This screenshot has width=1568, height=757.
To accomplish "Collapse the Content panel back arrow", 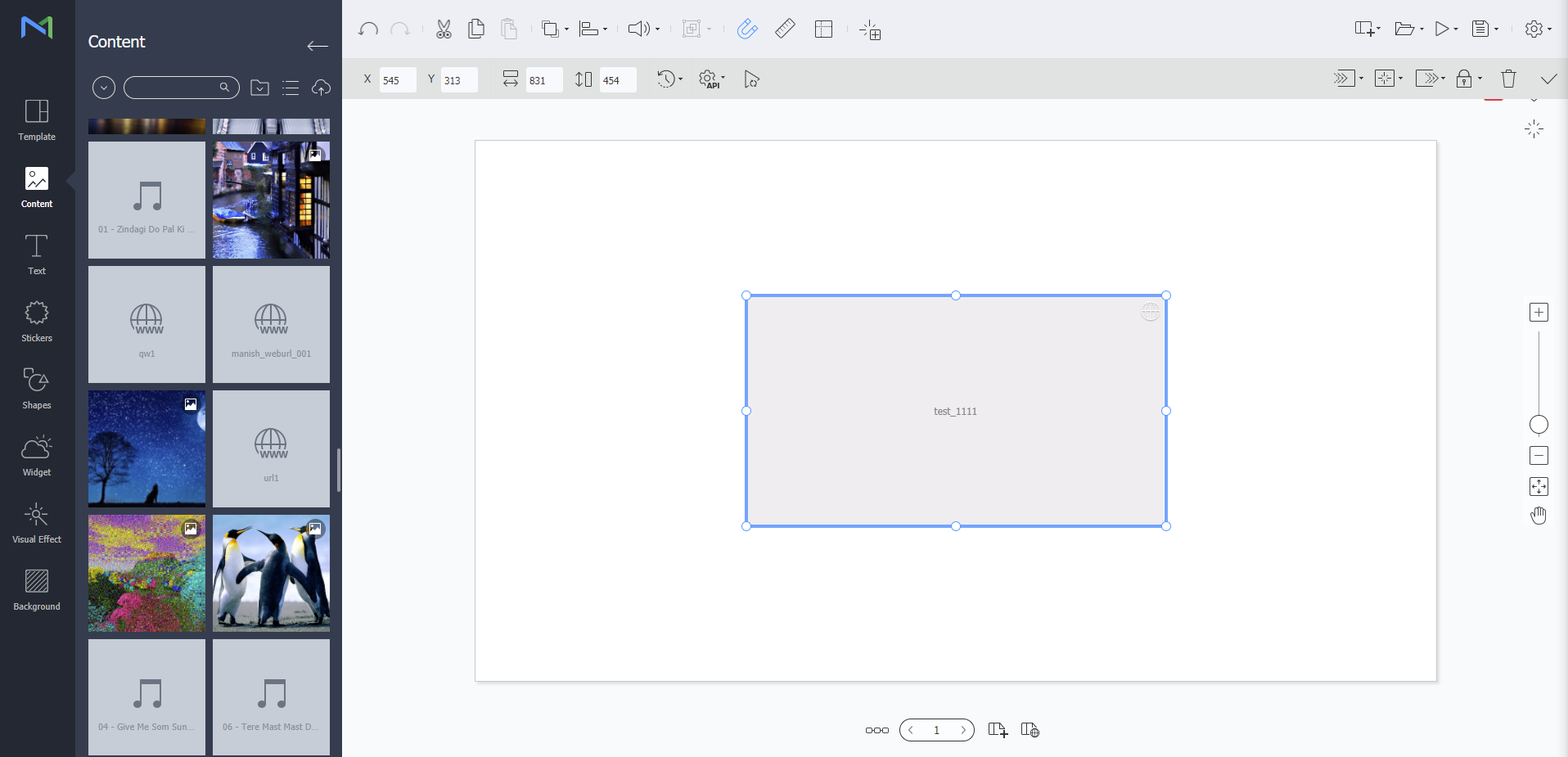I will [318, 46].
